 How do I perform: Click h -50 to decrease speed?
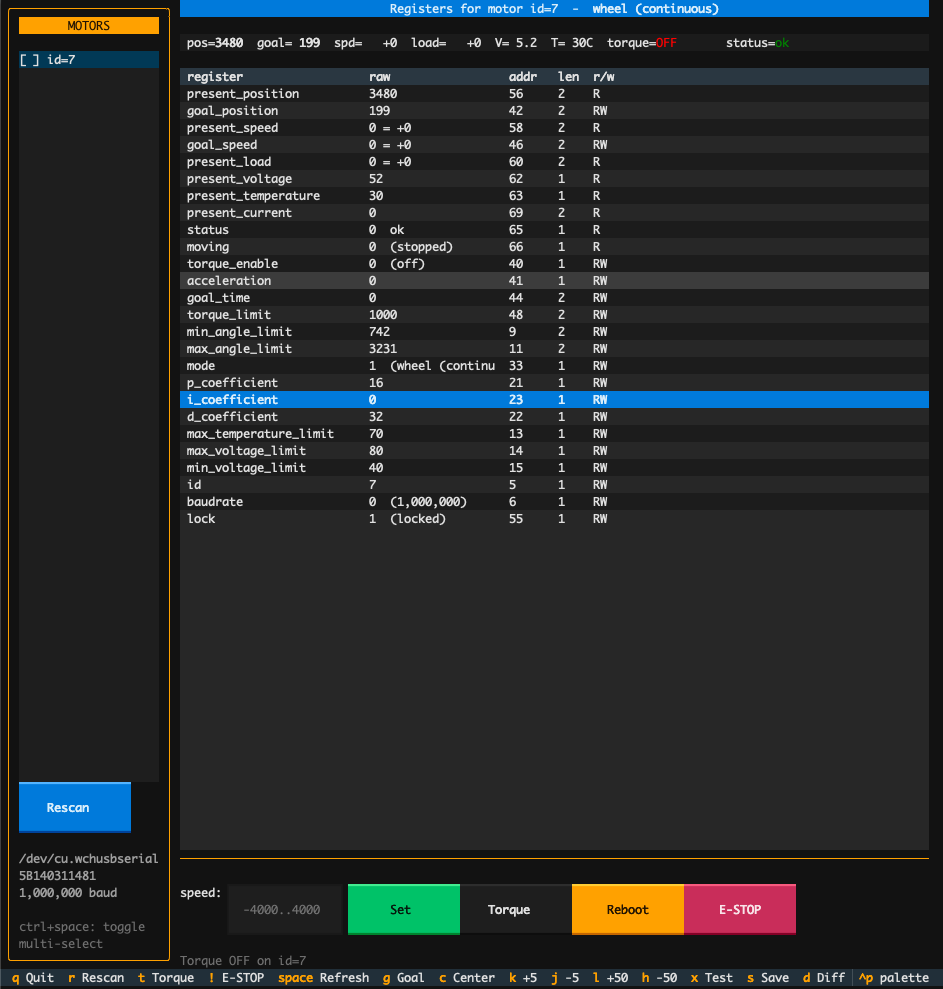pyautogui.click(x=659, y=978)
